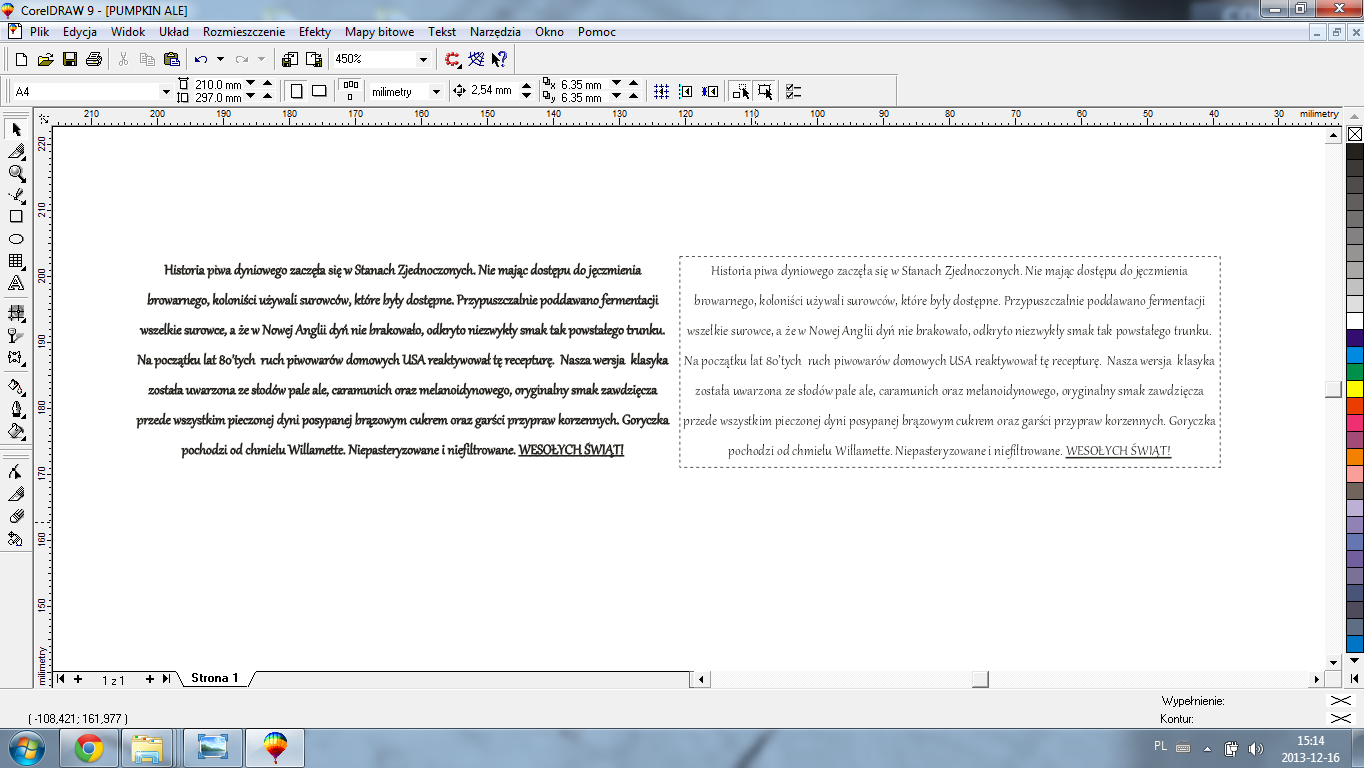Print the document via printer icon

(93, 59)
